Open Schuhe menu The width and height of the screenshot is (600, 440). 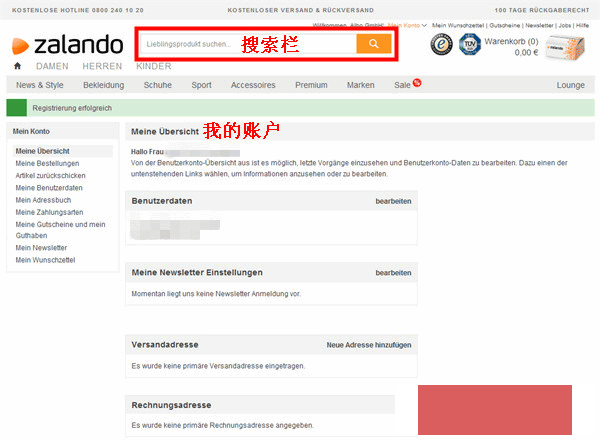tap(158, 85)
